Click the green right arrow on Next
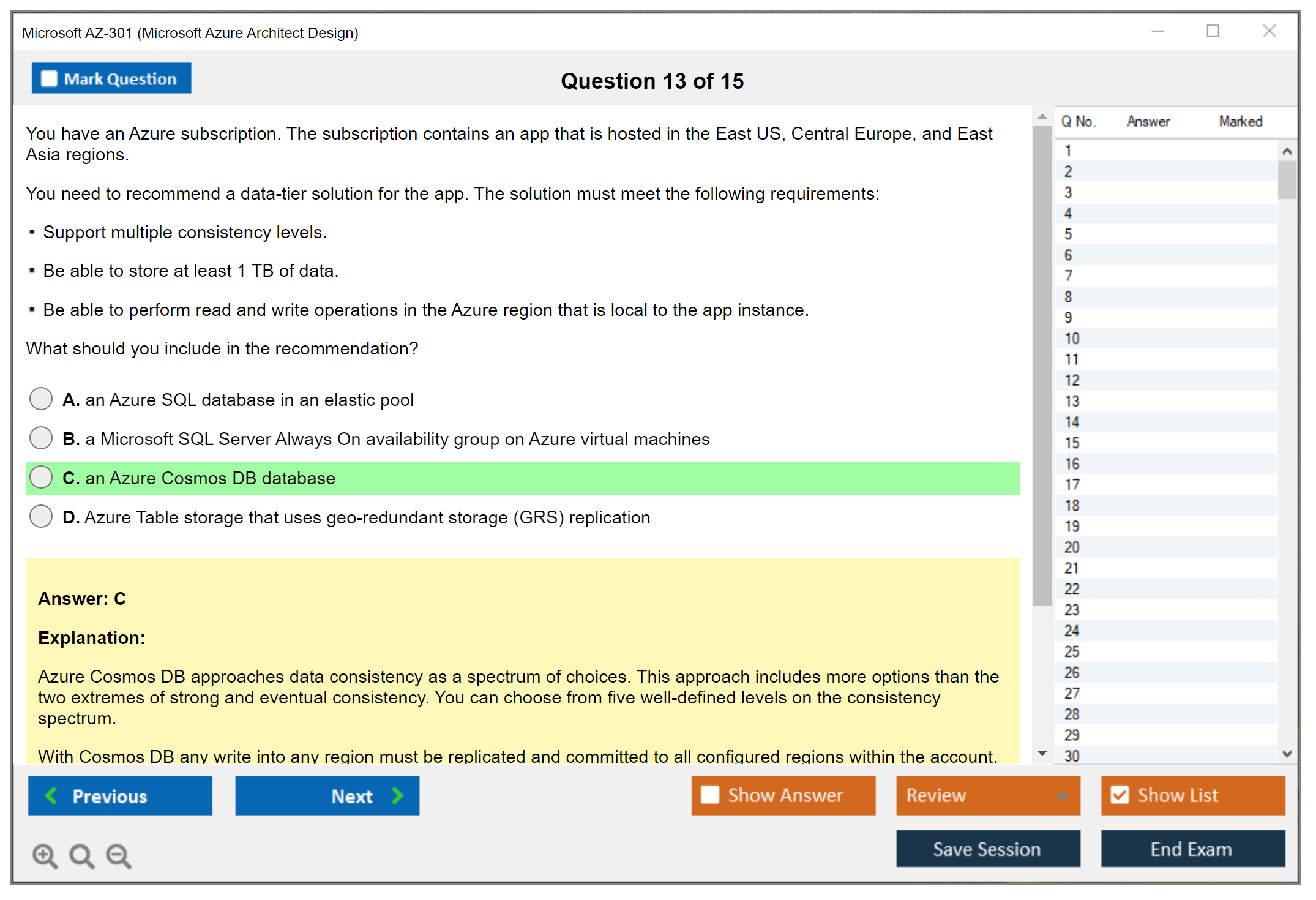The image size is (1316, 900). pos(397,795)
